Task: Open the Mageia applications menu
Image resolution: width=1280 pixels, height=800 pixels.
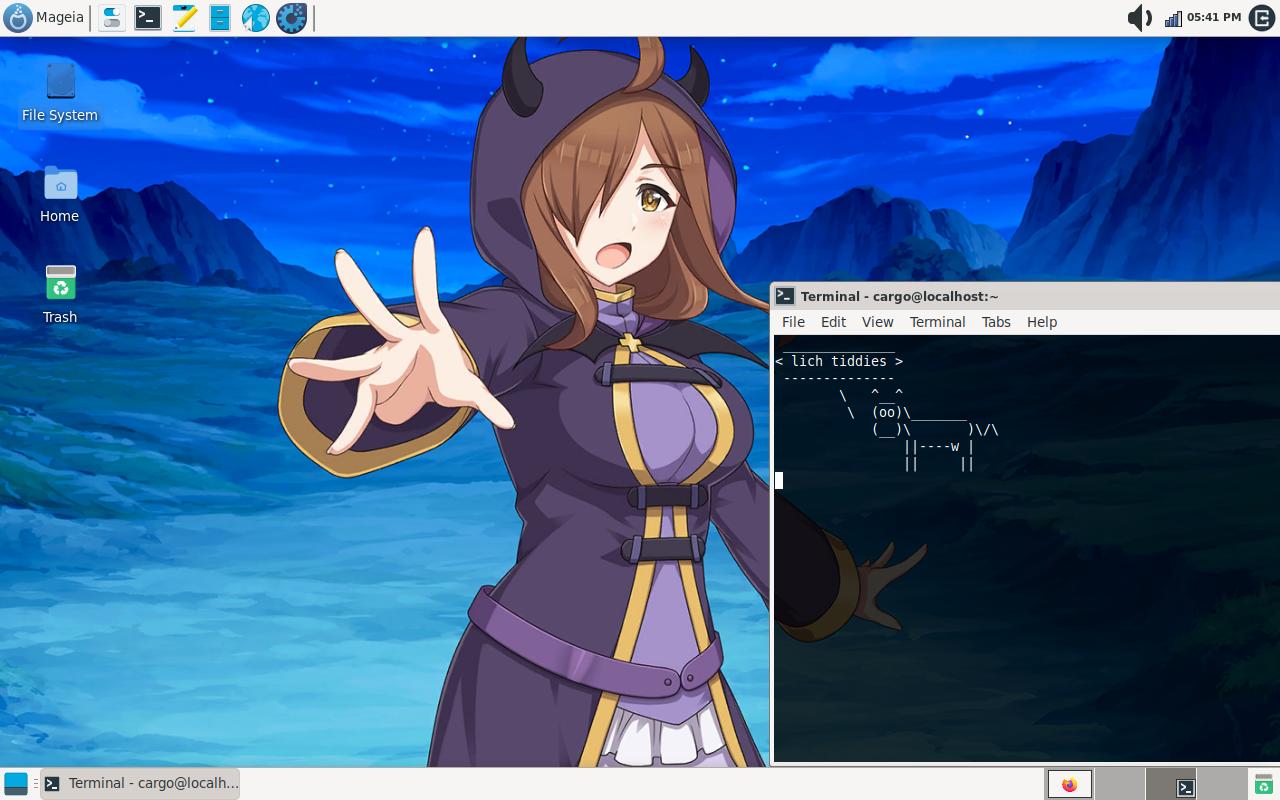Action: coord(44,17)
